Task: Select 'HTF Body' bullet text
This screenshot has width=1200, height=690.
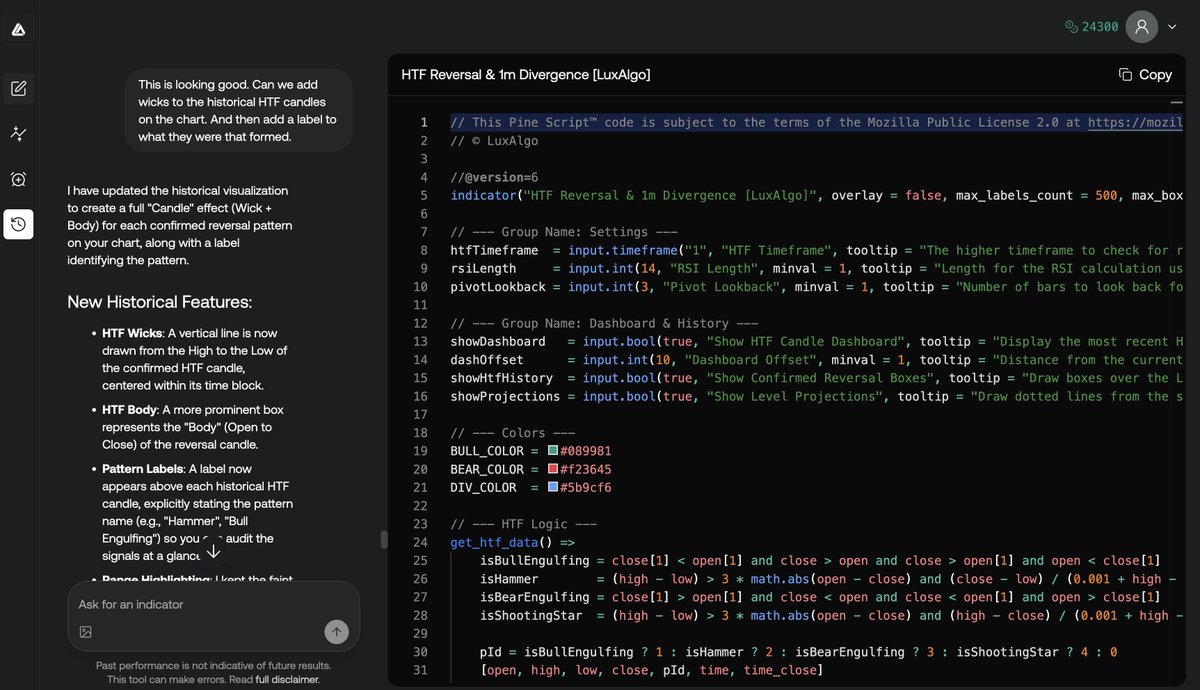Action: click(x=130, y=410)
